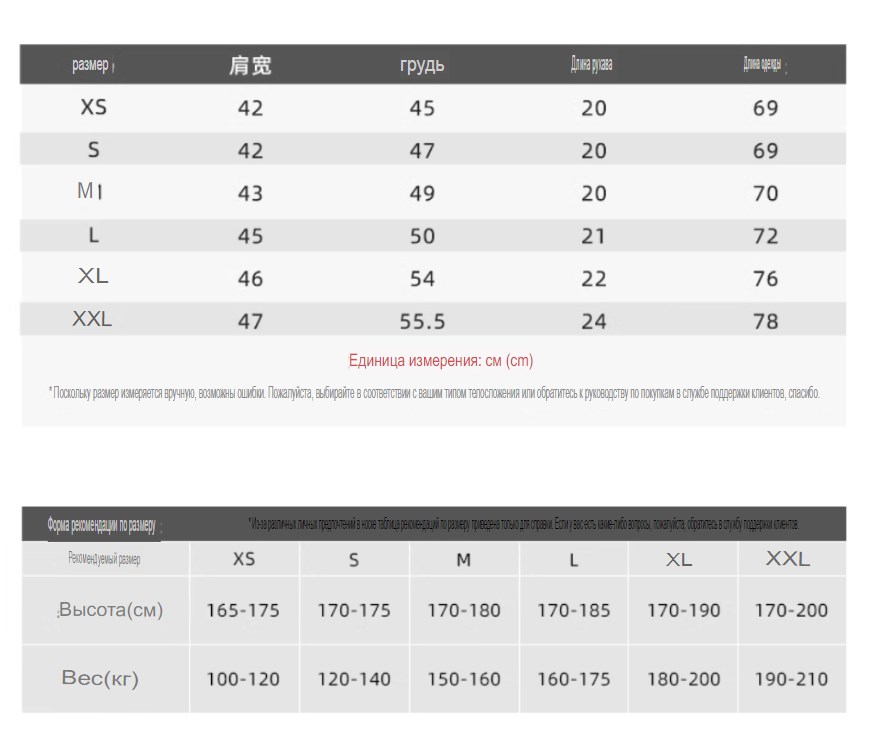Click the red Единица измерения text
Image resolution: width=874 pixels, height=730 pixels.
pos(440,361)
